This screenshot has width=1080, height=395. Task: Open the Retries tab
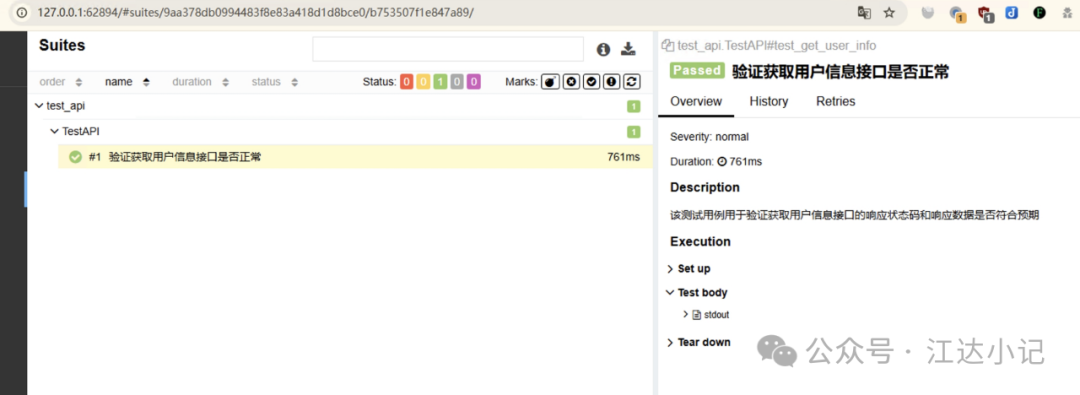tap(835, 101)
